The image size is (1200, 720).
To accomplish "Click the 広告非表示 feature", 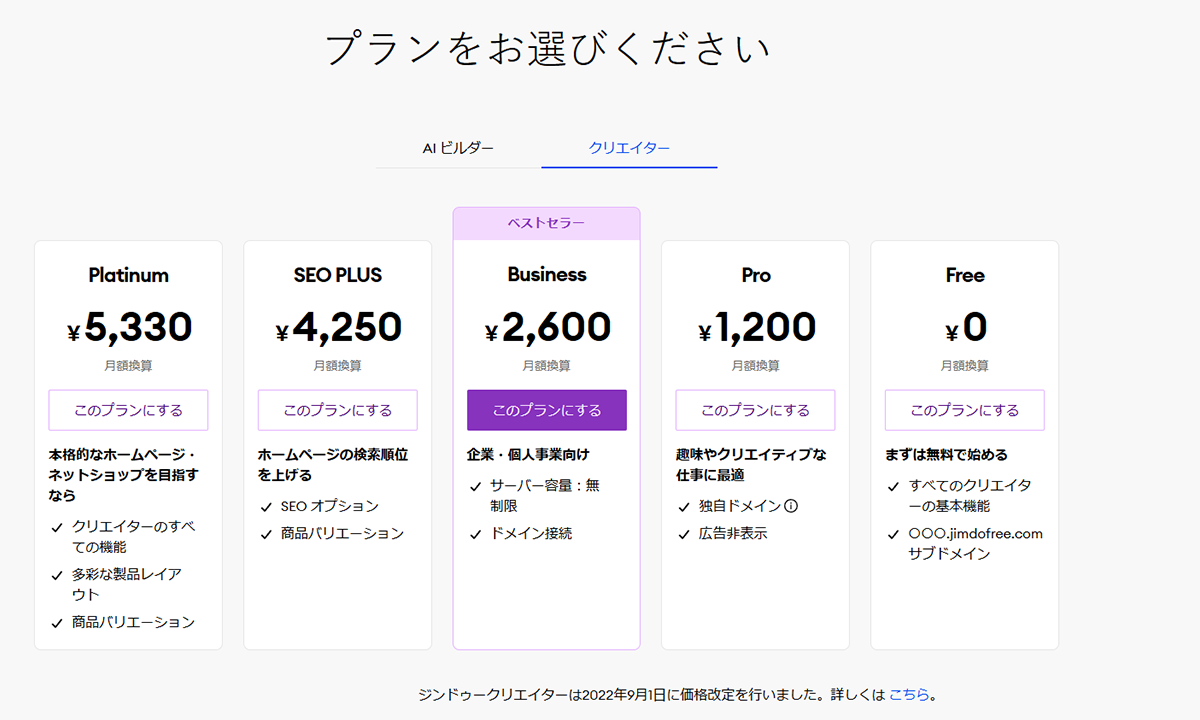I will tap(733, 534).
